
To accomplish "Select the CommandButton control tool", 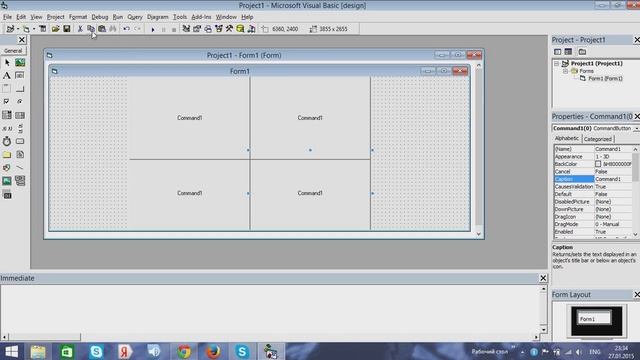I will click(20, 89).
